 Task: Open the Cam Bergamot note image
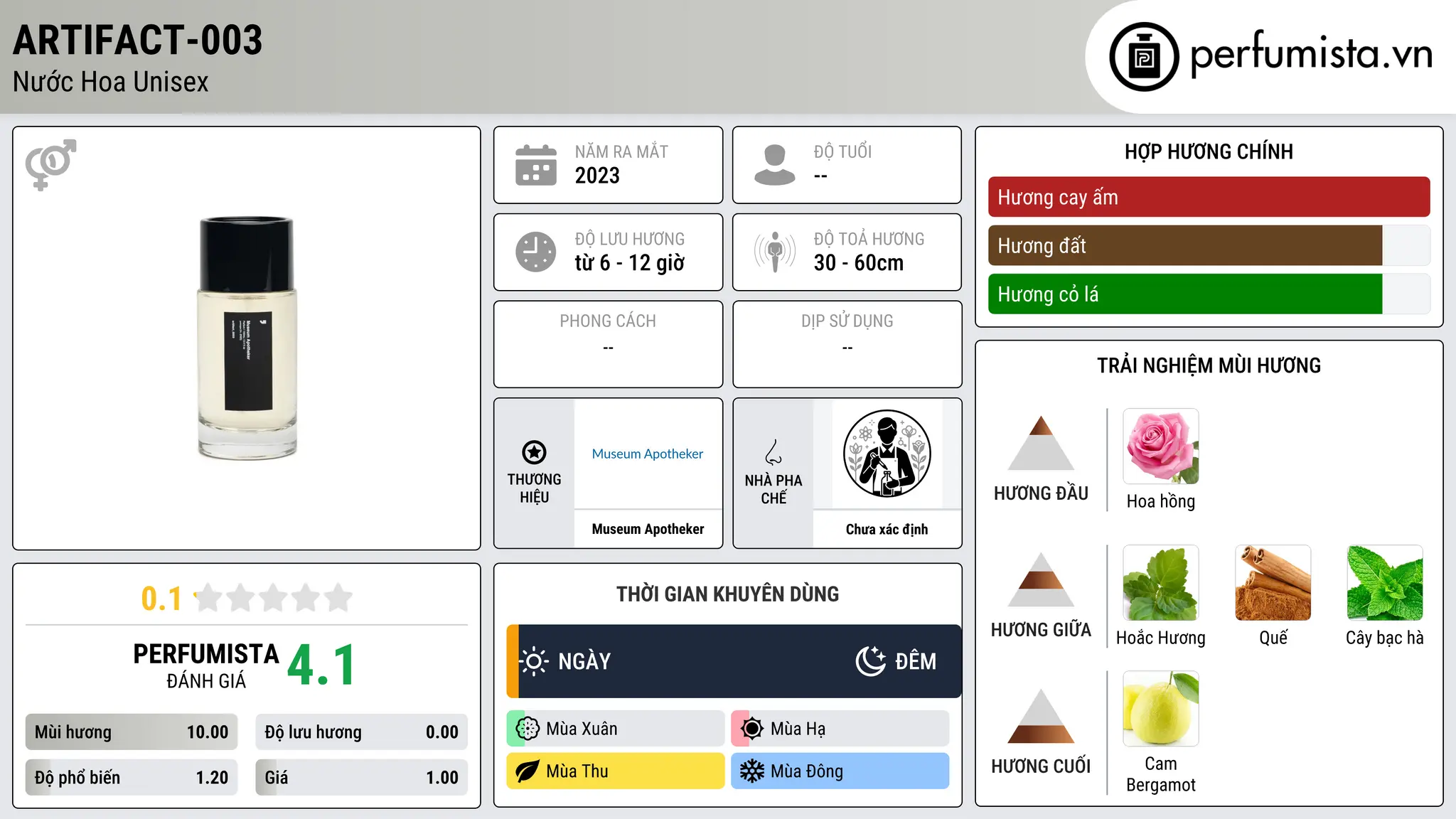(1161, 709)
